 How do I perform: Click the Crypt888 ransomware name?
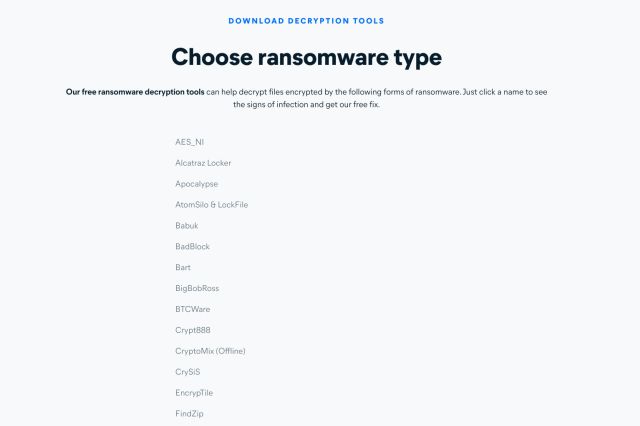point(192,330)
